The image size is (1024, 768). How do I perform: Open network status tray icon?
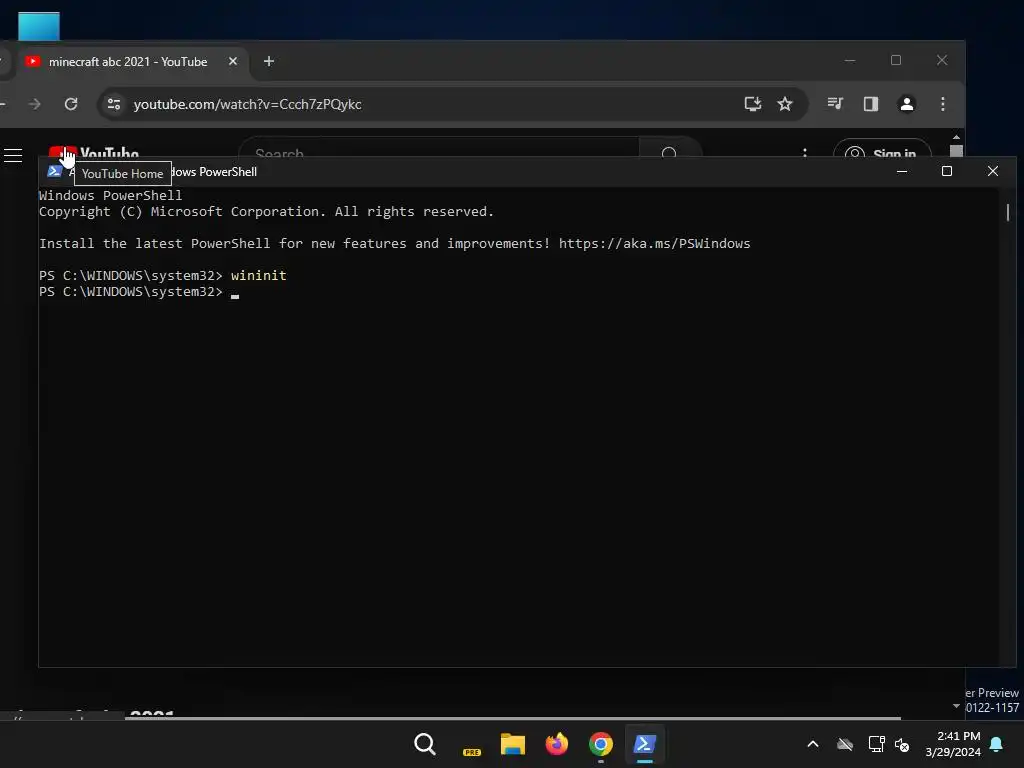pos(876,744)
